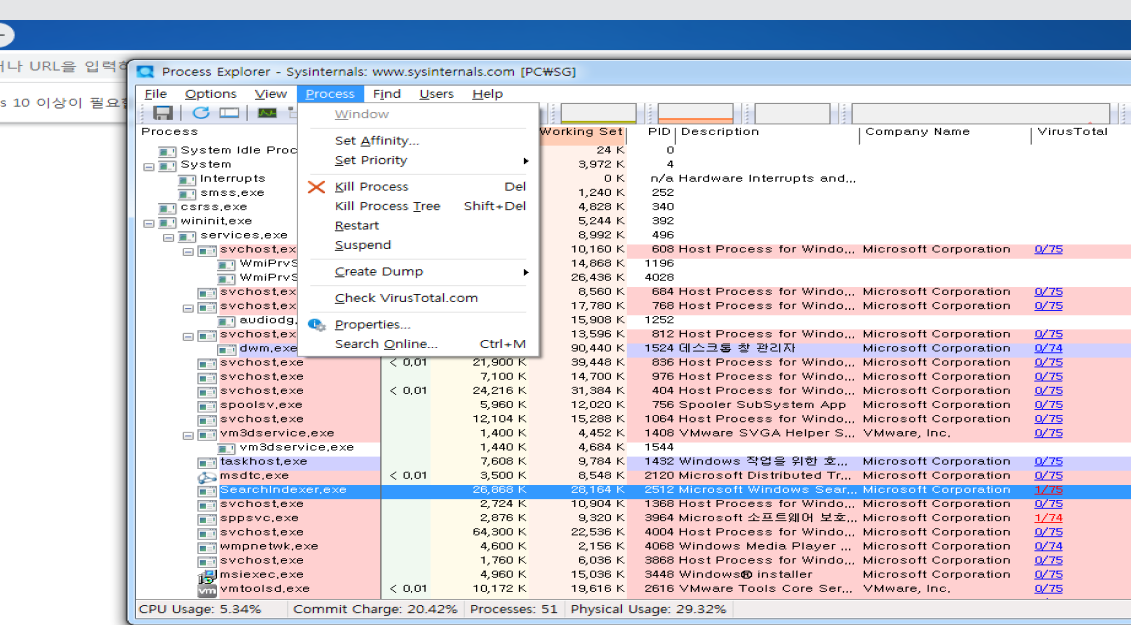Click the orange-lined commit mini graph in toolbar
This screenshot has height=625, width=1131.
click(695, 113)
